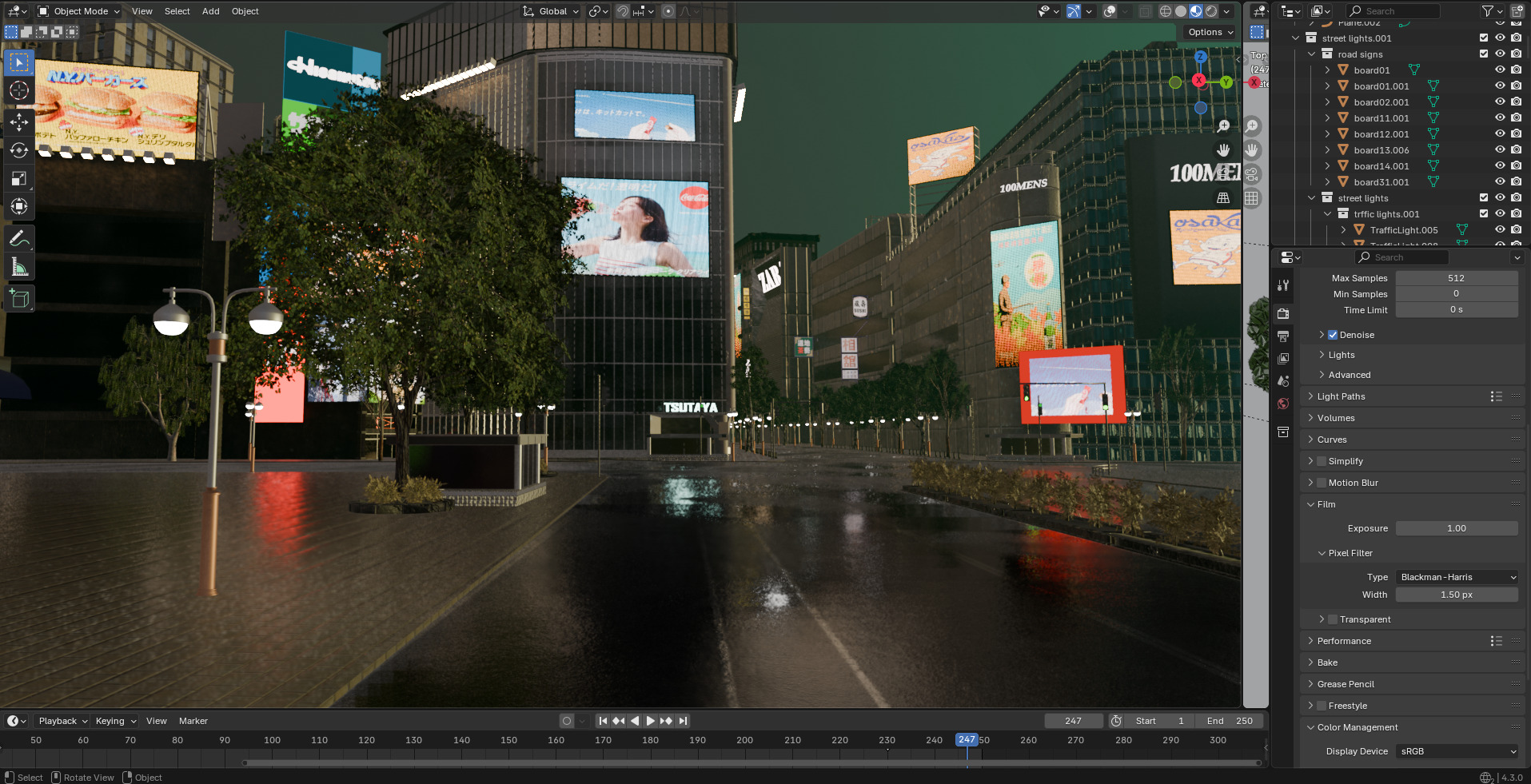This screenshot has width=1531, height=784.
Task: Toggle camera view in the main viewport
Action: tap(1223, 173)
